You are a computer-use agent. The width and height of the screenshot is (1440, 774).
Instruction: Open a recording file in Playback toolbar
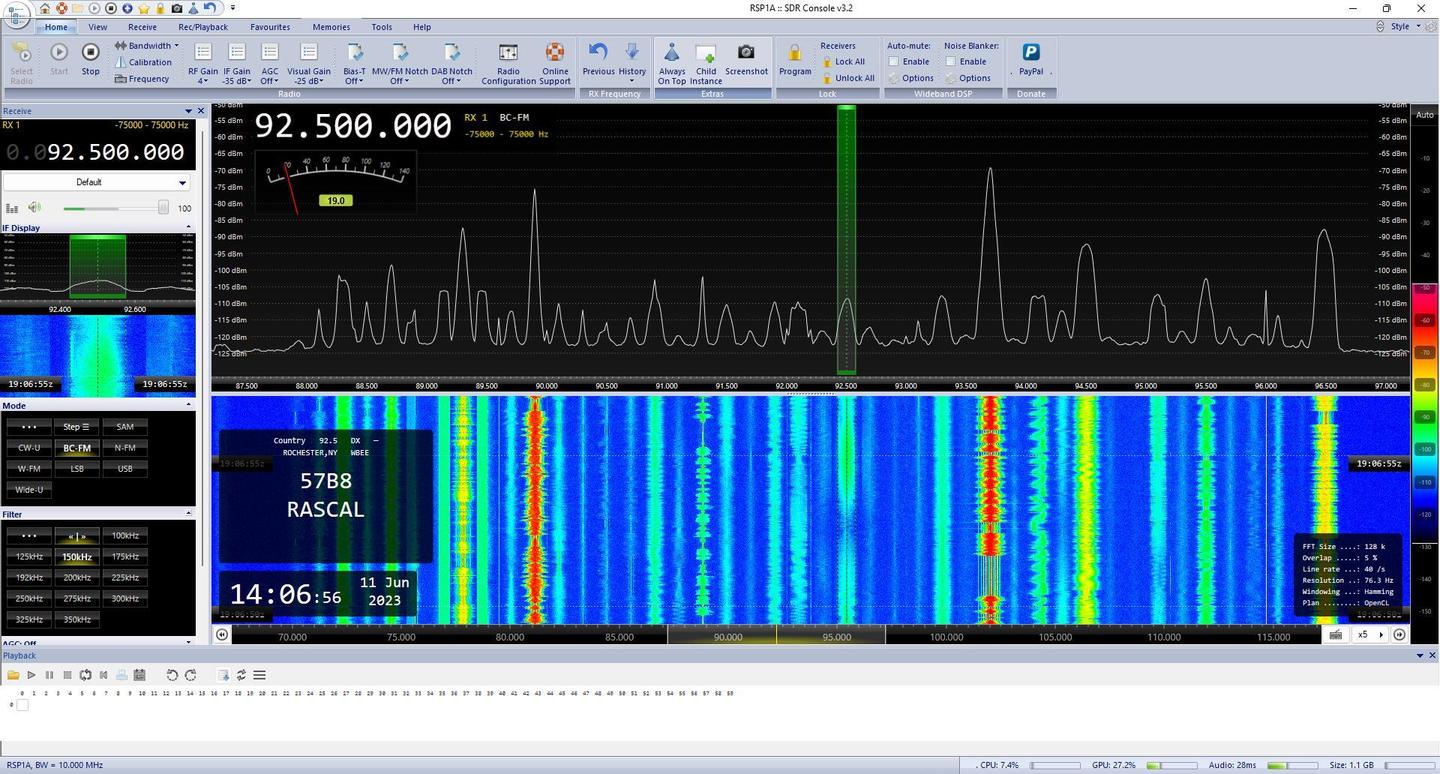[13, 675]
